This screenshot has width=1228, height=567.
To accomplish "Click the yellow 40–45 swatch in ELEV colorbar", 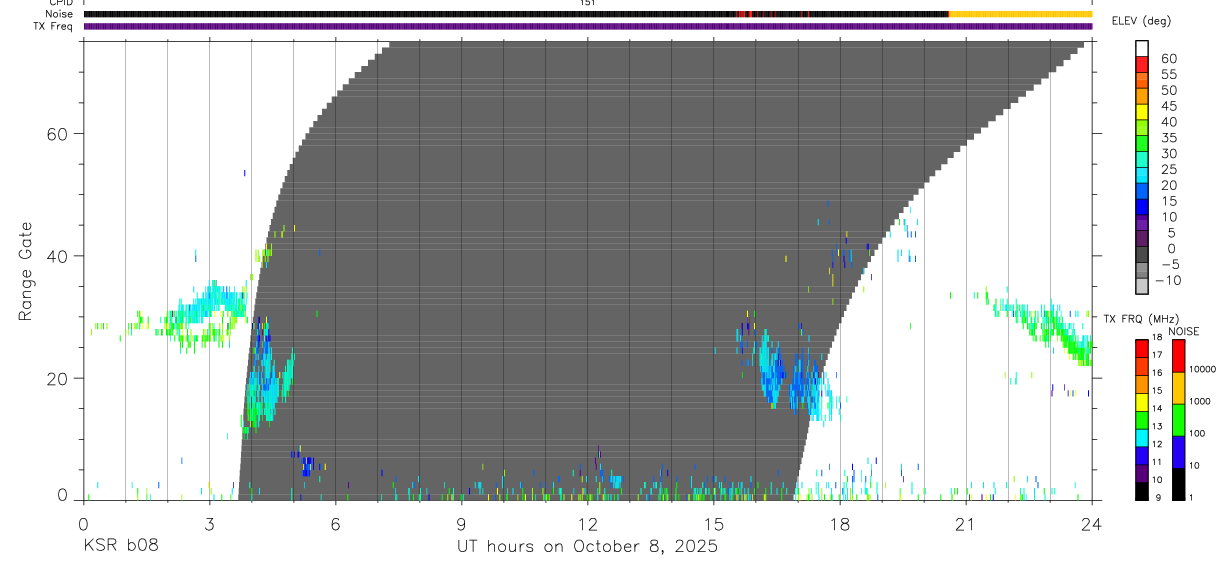I will pyautogui.click(x=1142, y=111).
